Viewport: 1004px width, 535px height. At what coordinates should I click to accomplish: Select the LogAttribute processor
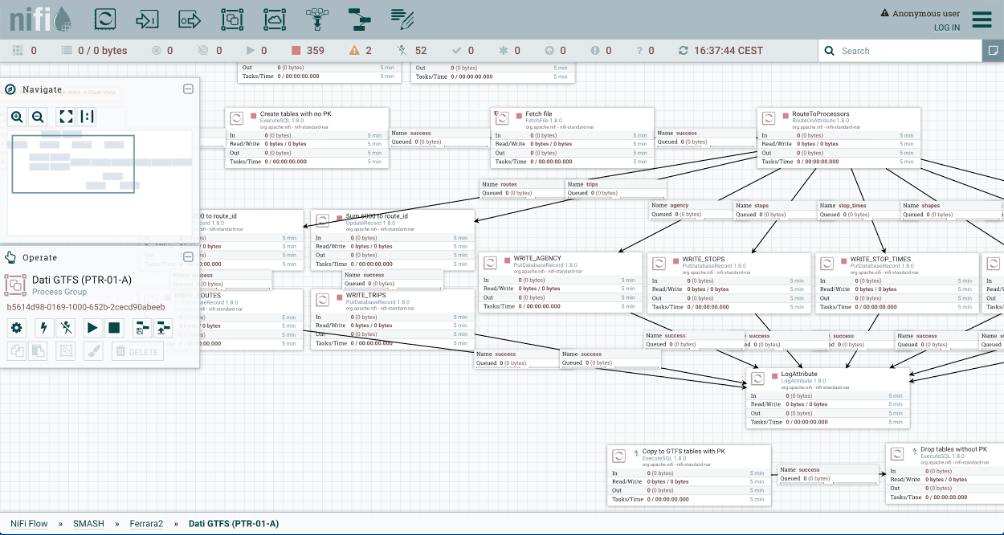pyautogui.click(x=827, y=398)
